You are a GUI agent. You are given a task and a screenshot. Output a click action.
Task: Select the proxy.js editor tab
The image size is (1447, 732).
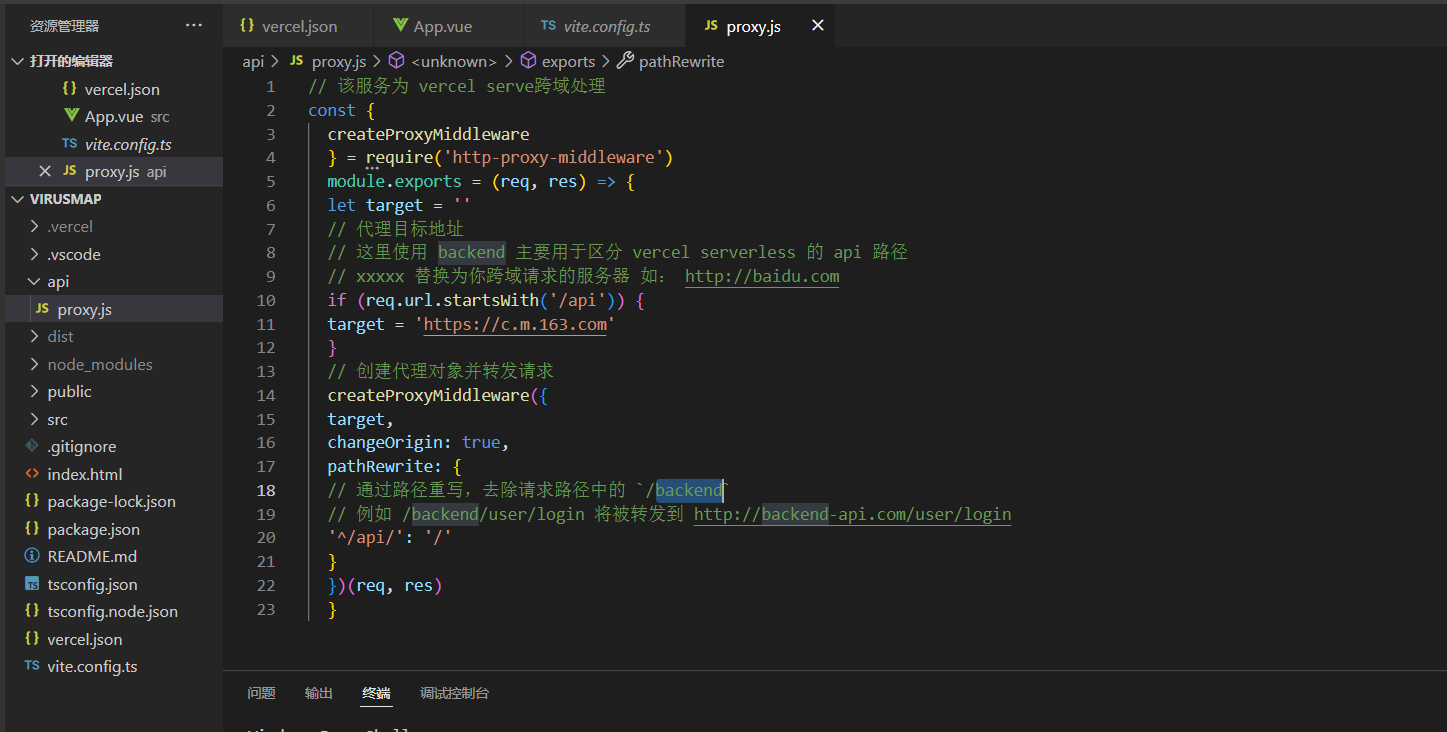(x=760, y=26)
